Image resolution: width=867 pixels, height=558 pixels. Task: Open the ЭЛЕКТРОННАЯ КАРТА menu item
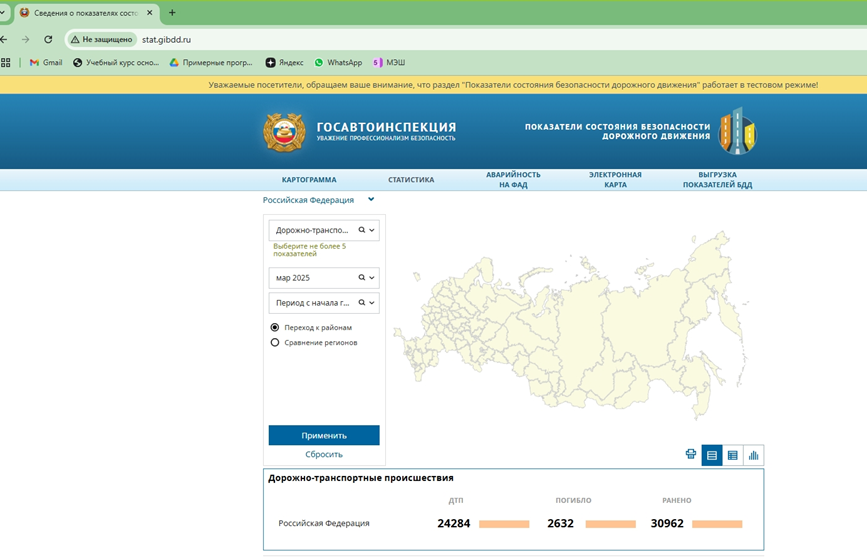[615, 180]
